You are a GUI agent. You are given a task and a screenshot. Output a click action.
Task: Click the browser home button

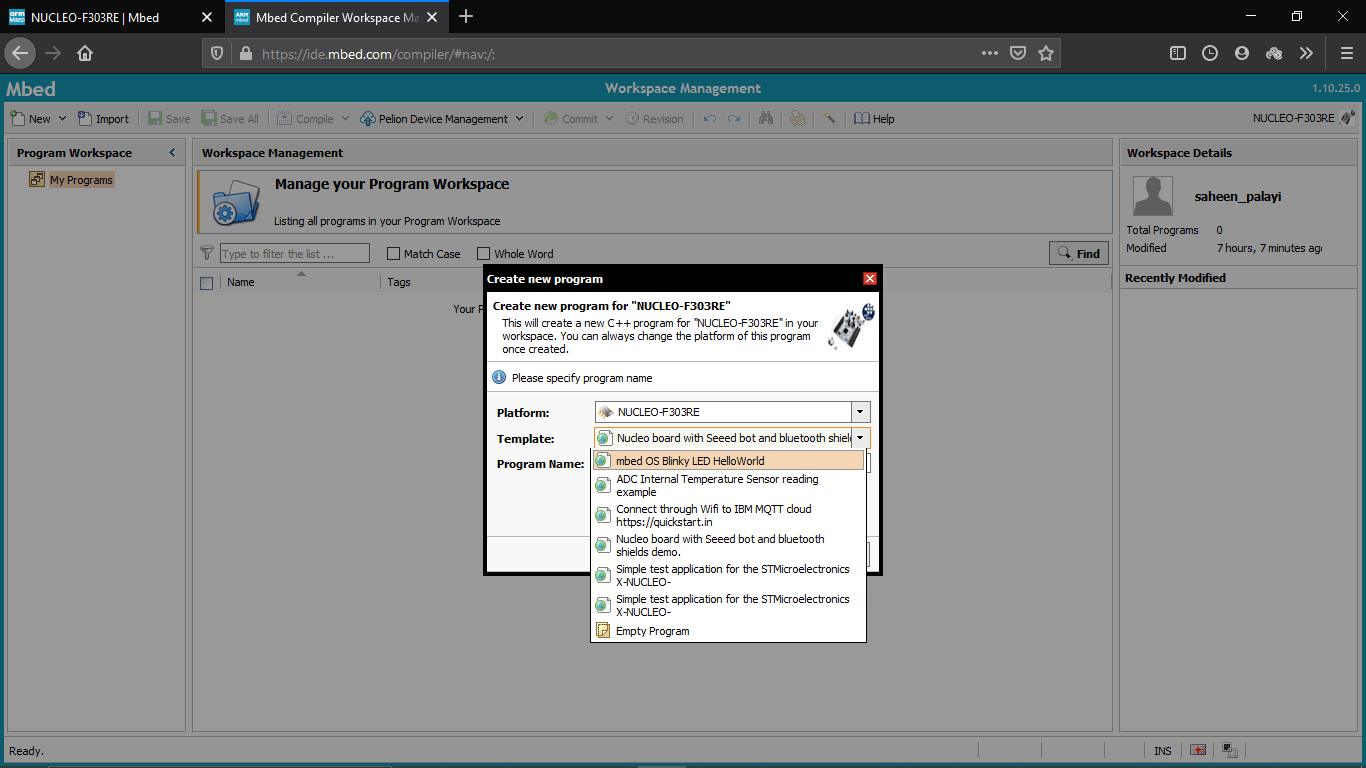click(85, 53)
